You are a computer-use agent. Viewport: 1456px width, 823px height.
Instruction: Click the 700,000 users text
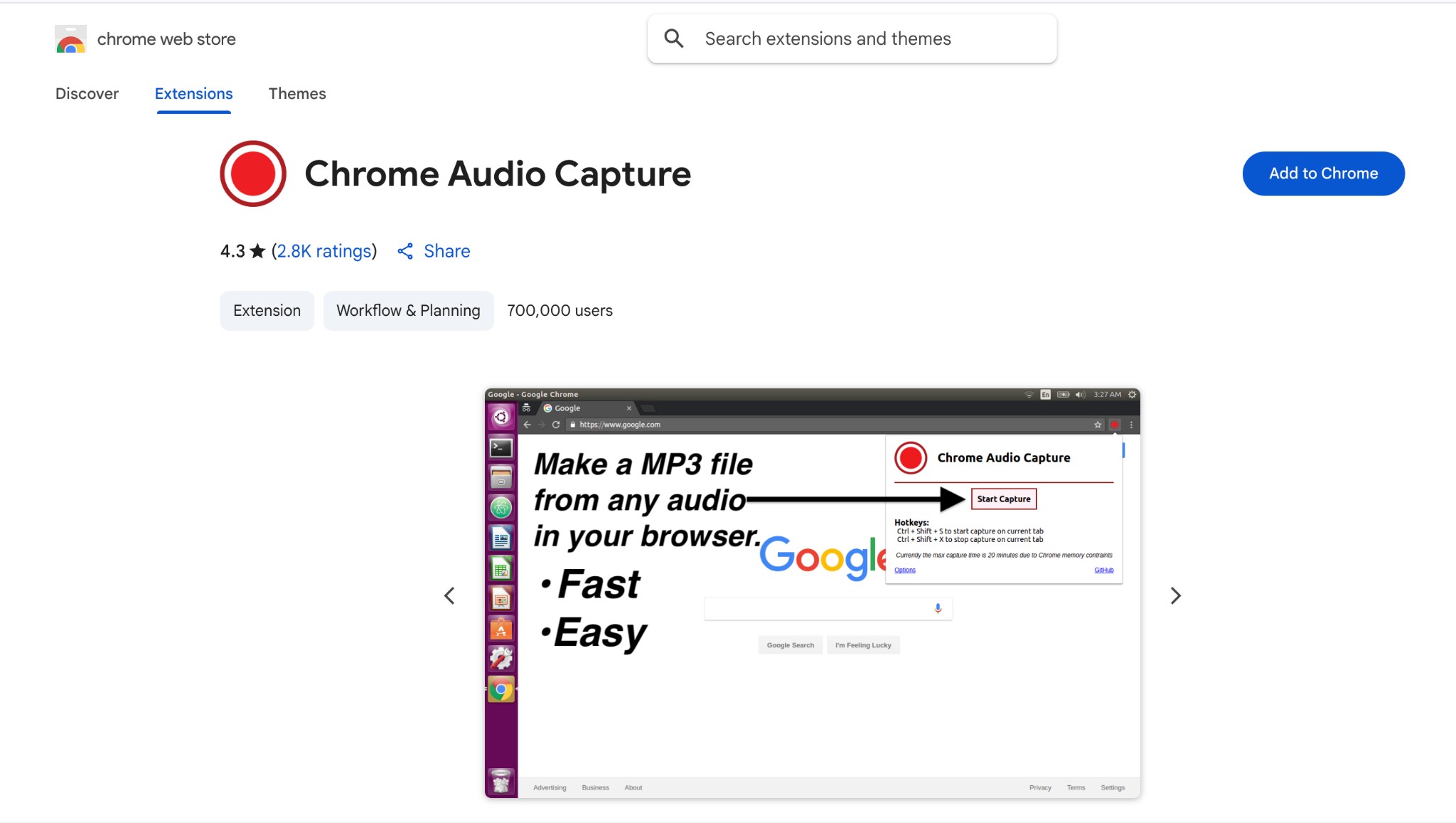560,311
